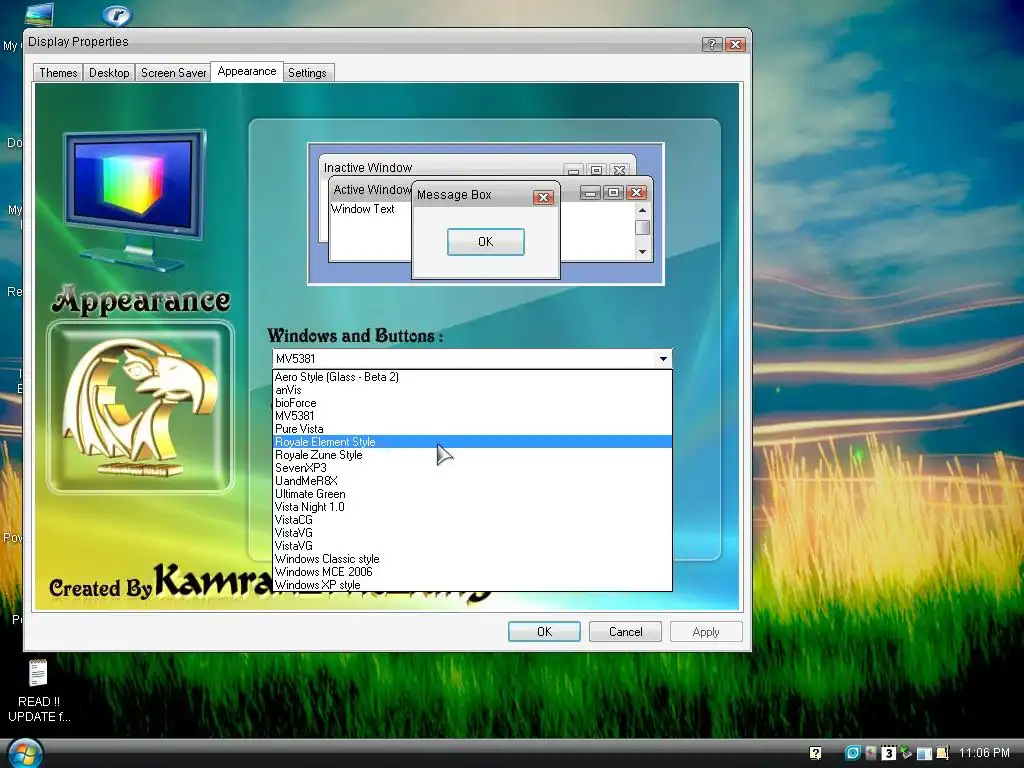The width and height of the screenshot is (1024, 768).
Task: Click the yellow sticky note tray icon
Action: pos(942,753)
